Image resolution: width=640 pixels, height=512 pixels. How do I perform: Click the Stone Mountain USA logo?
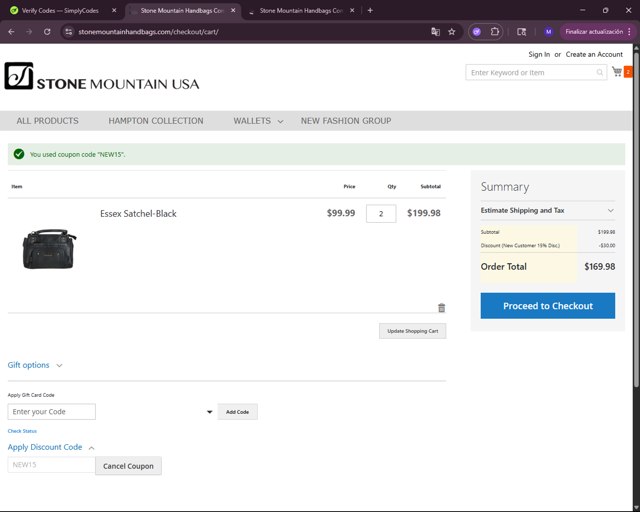point(102,77)
